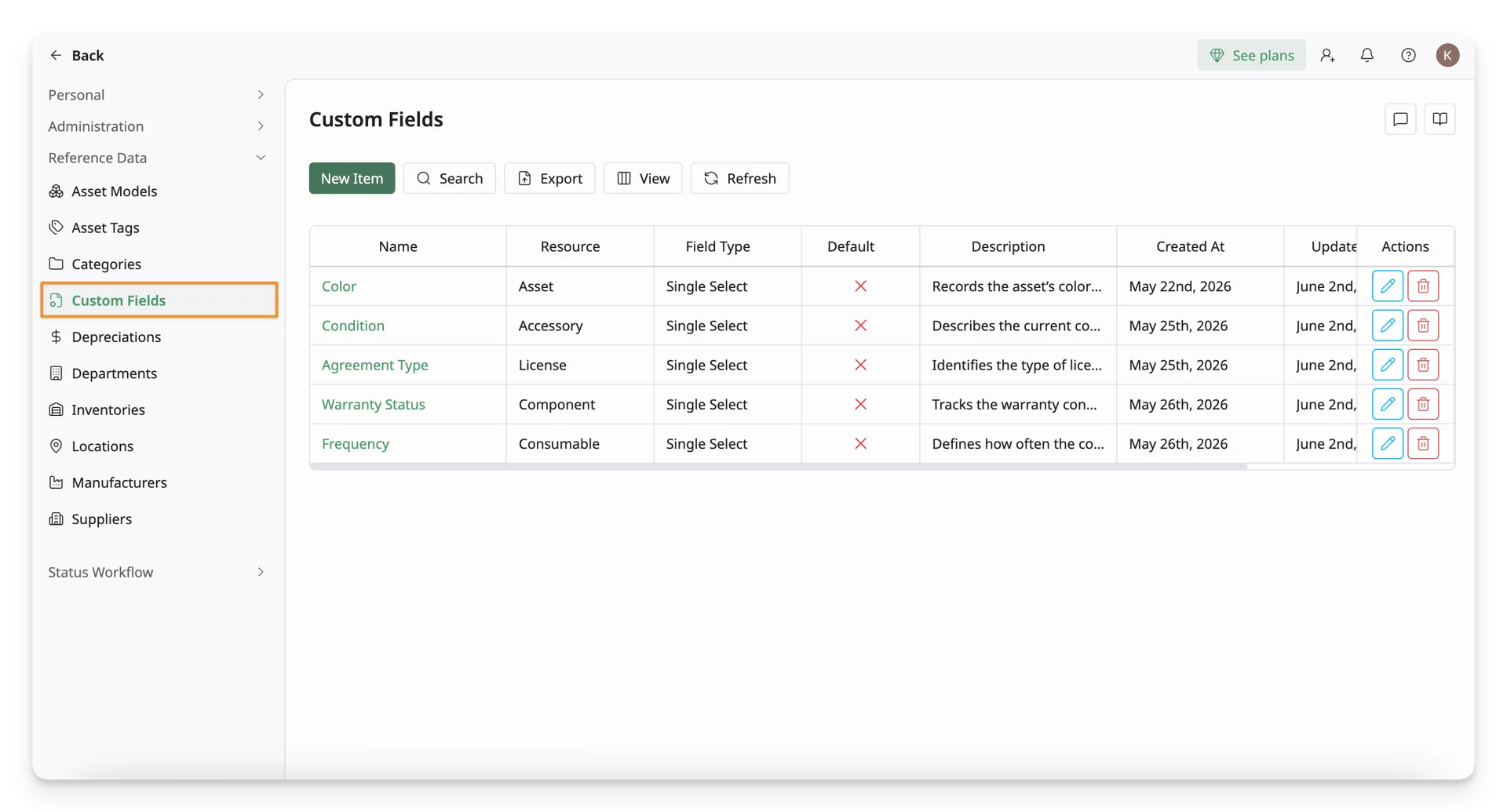Delete the Condition custom field
This screenshot has width=1507, height=812.
coord(1422,326)
